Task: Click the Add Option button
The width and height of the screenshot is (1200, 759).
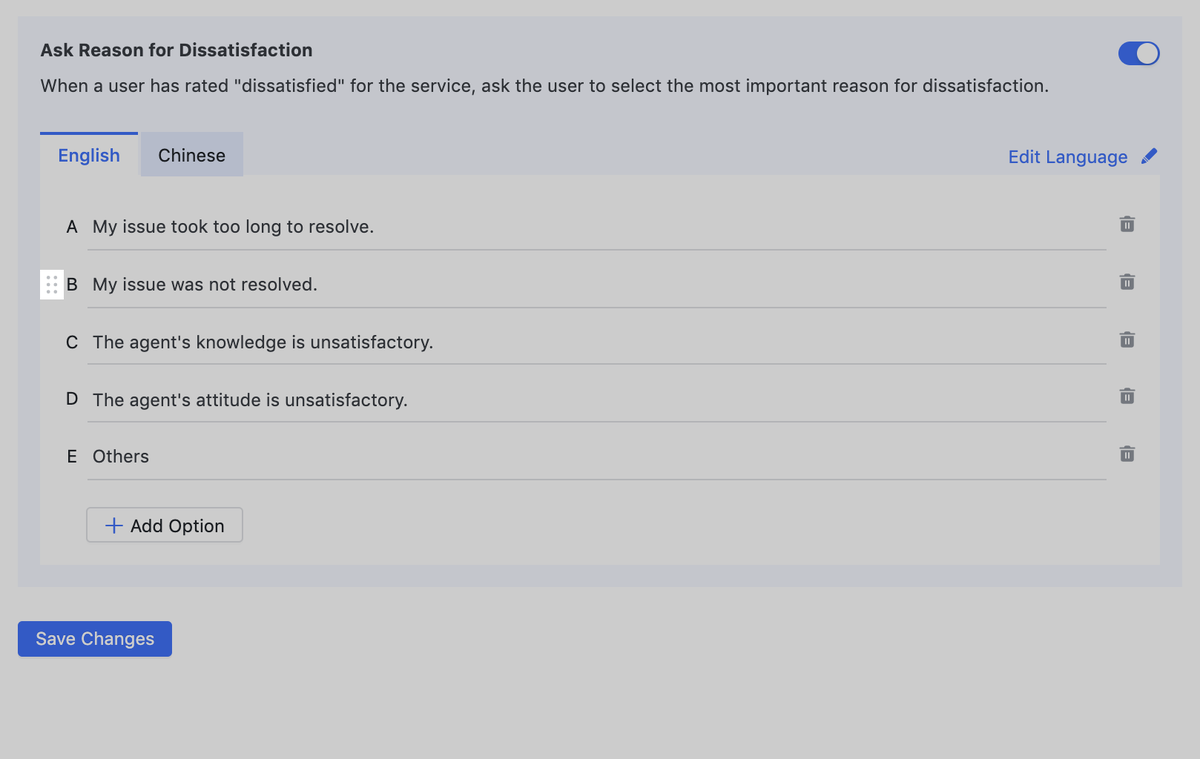Action: click(x=165, y=526)
